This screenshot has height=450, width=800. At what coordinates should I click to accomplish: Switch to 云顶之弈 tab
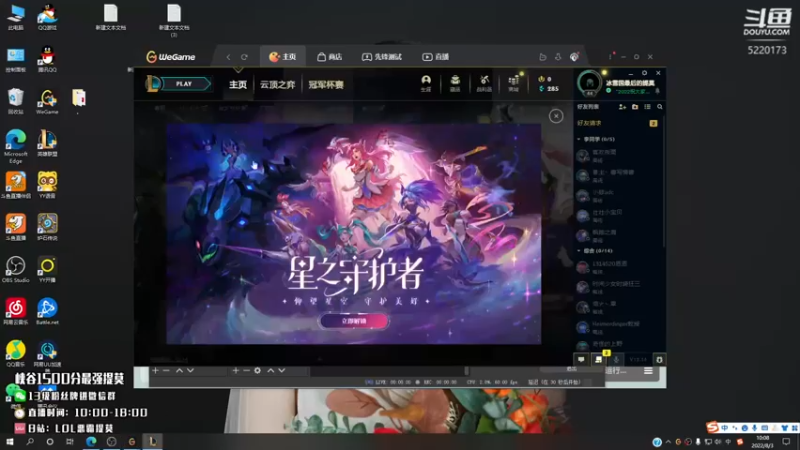click(x=278, y=85)
